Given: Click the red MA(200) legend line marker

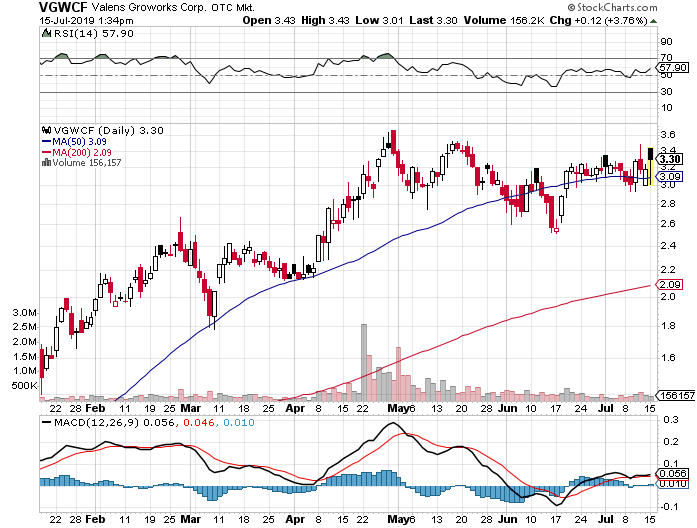Looking at the screenshot, I should [x=46, y=152].
